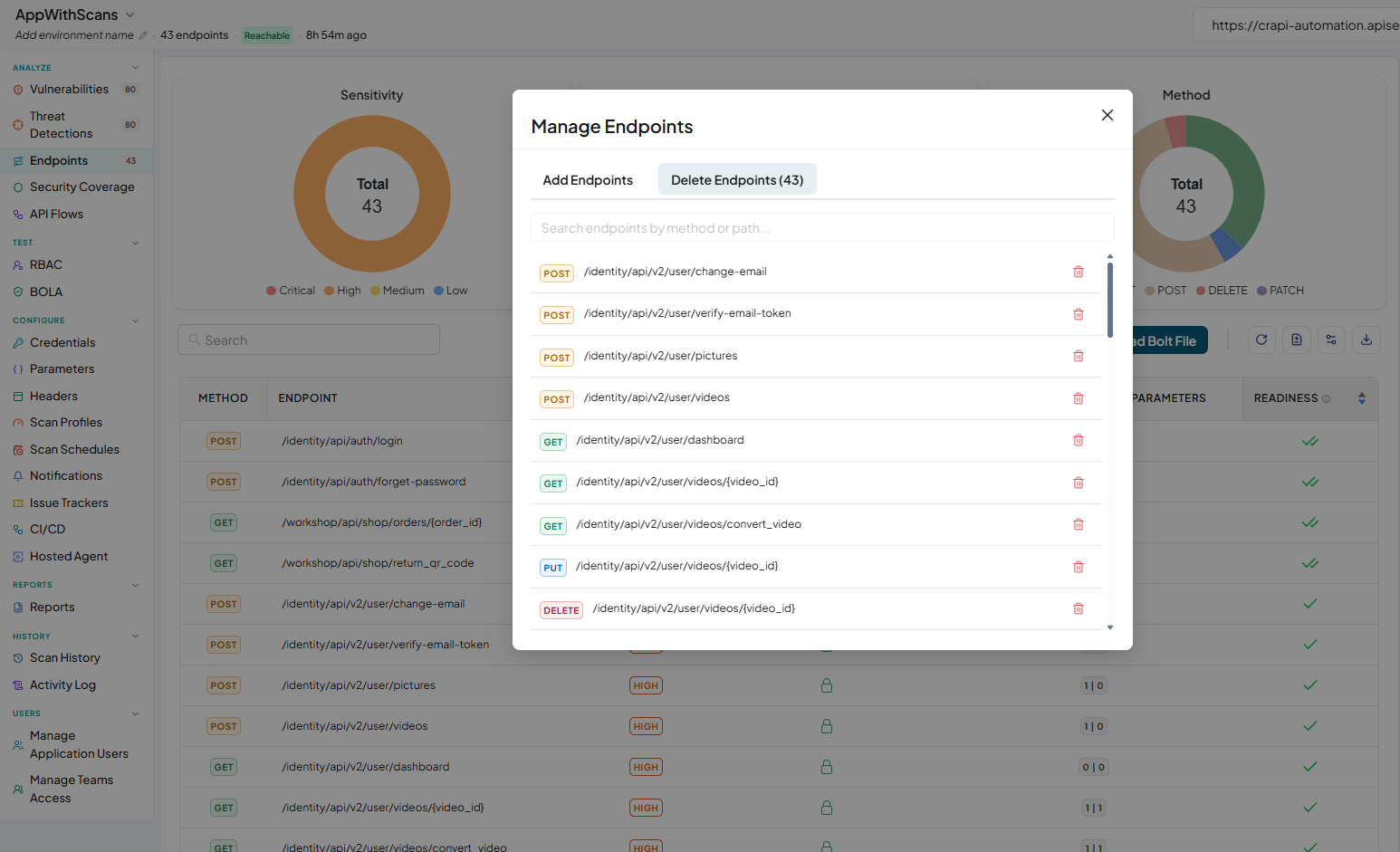Delete the POST change-email endpoint via trash icon
The height and width of the screenshot is (852, 1400).
click(1079, 272)
